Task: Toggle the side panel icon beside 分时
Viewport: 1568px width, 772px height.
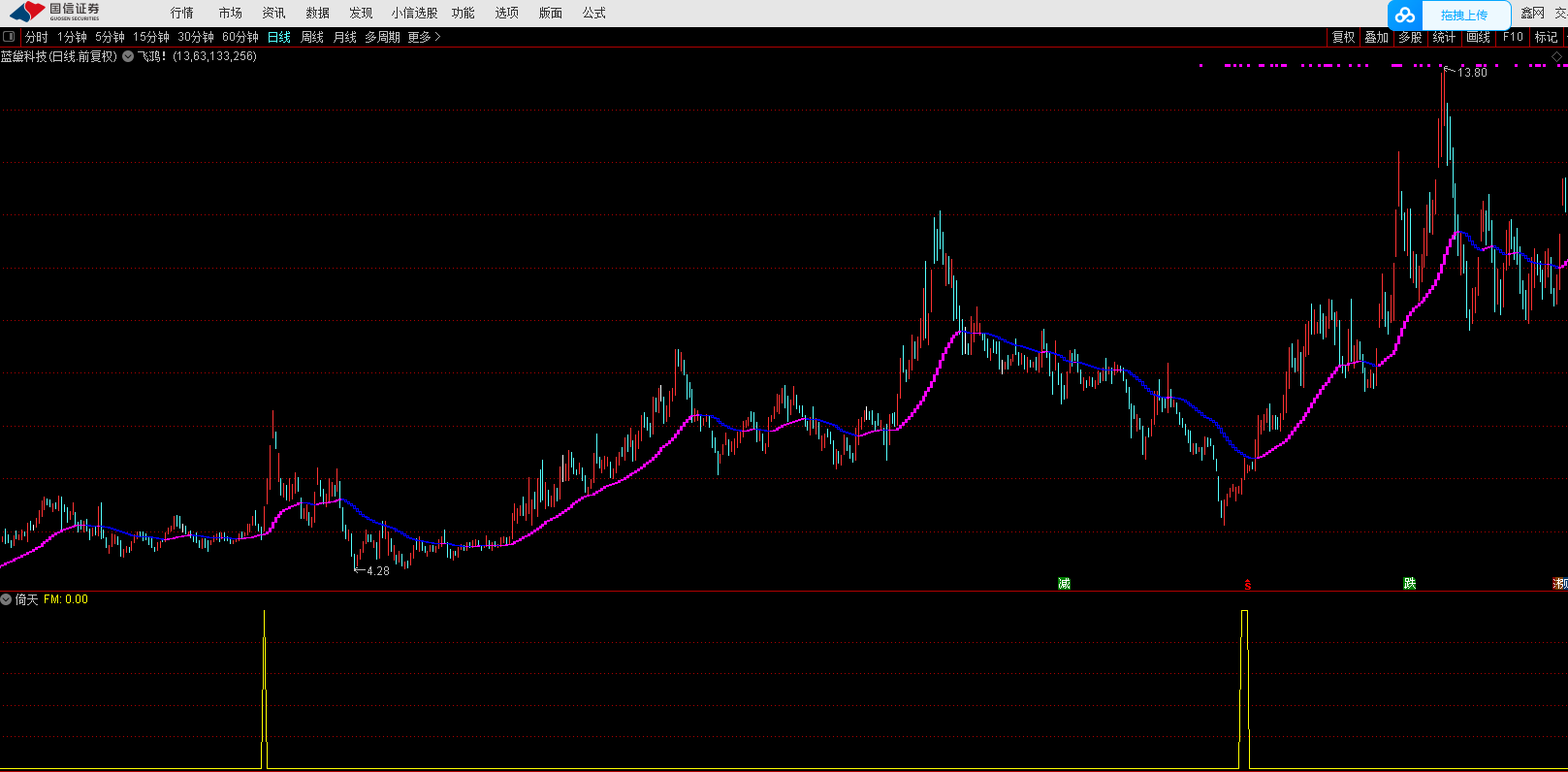Action: pos(9,37)
